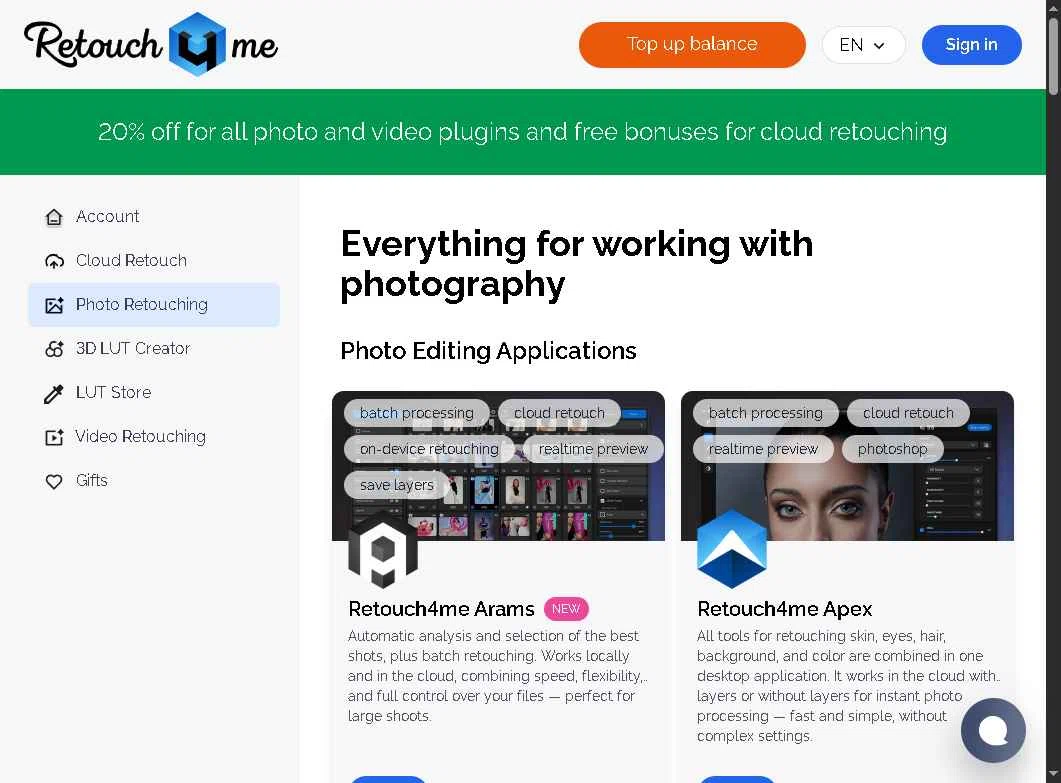Click the 'photoshop' tag on Apex
Screen dimensions: 1061x783
[893, 449]
